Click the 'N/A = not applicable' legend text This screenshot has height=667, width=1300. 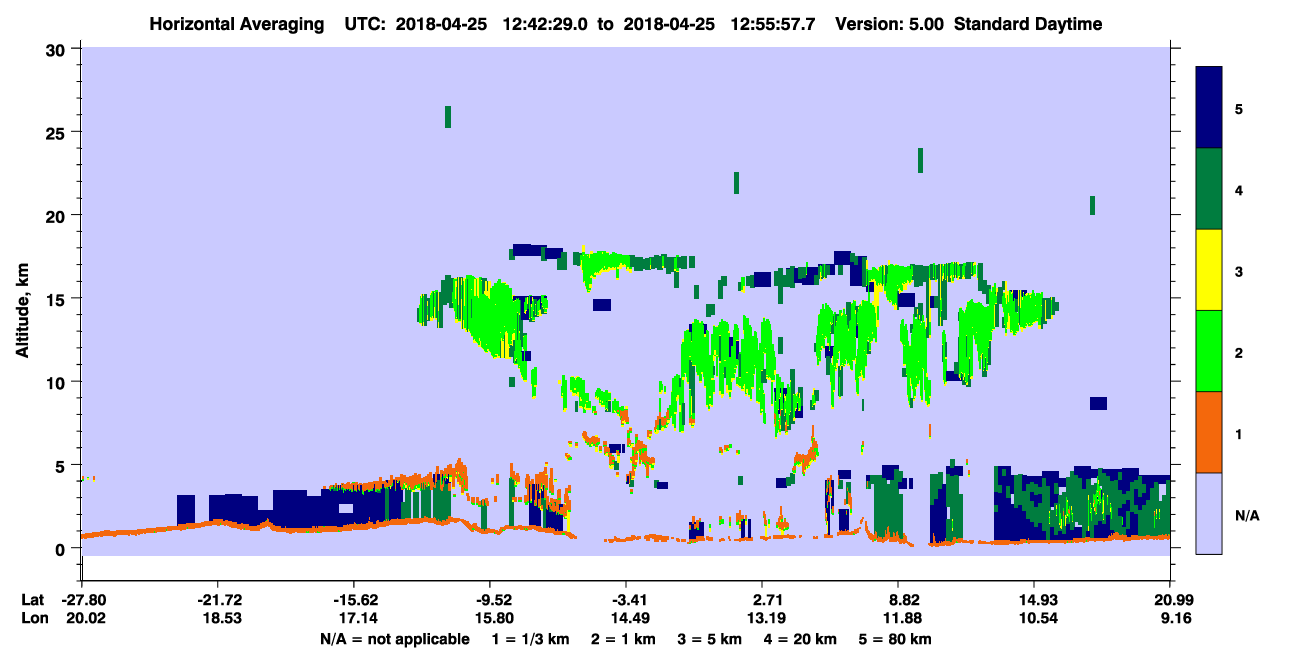395,639
